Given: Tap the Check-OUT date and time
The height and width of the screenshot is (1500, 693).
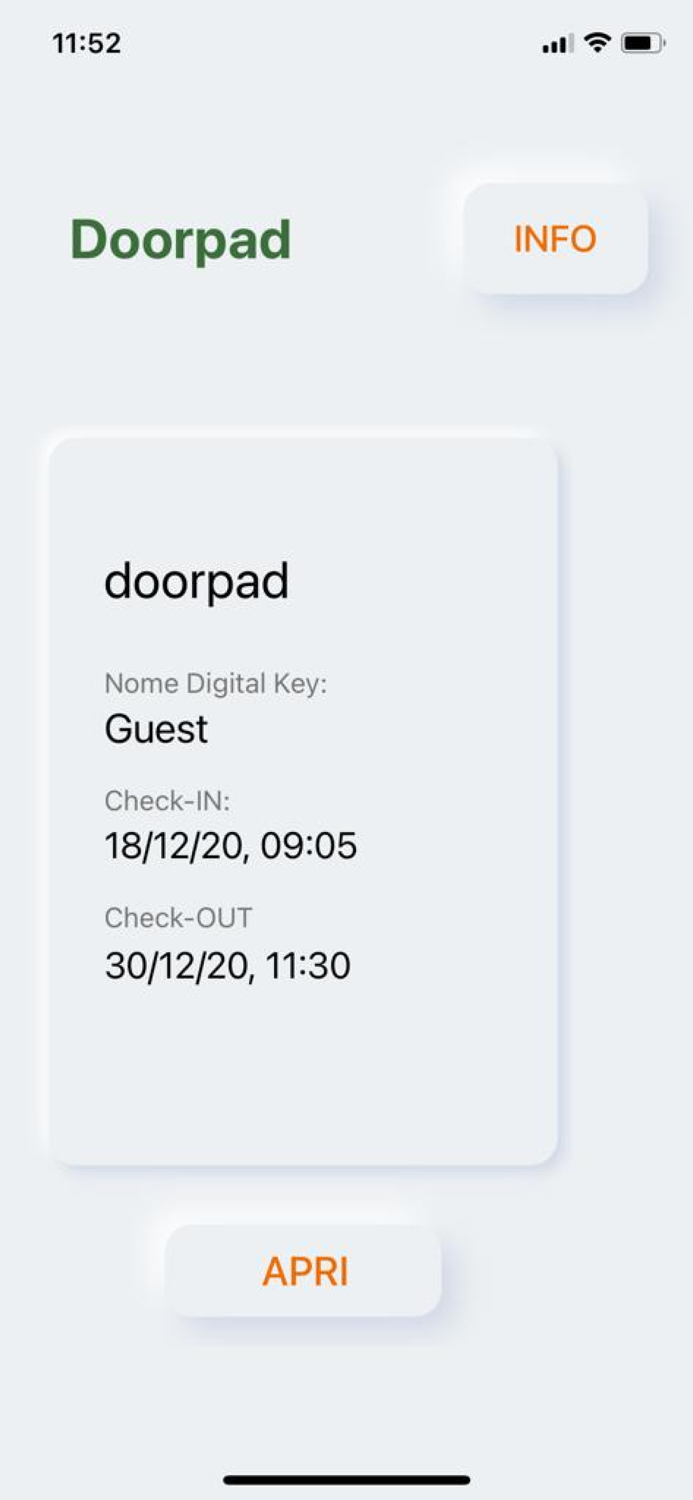Looking at the screenshot, I should pyautogui.click(x=228, y=965).
